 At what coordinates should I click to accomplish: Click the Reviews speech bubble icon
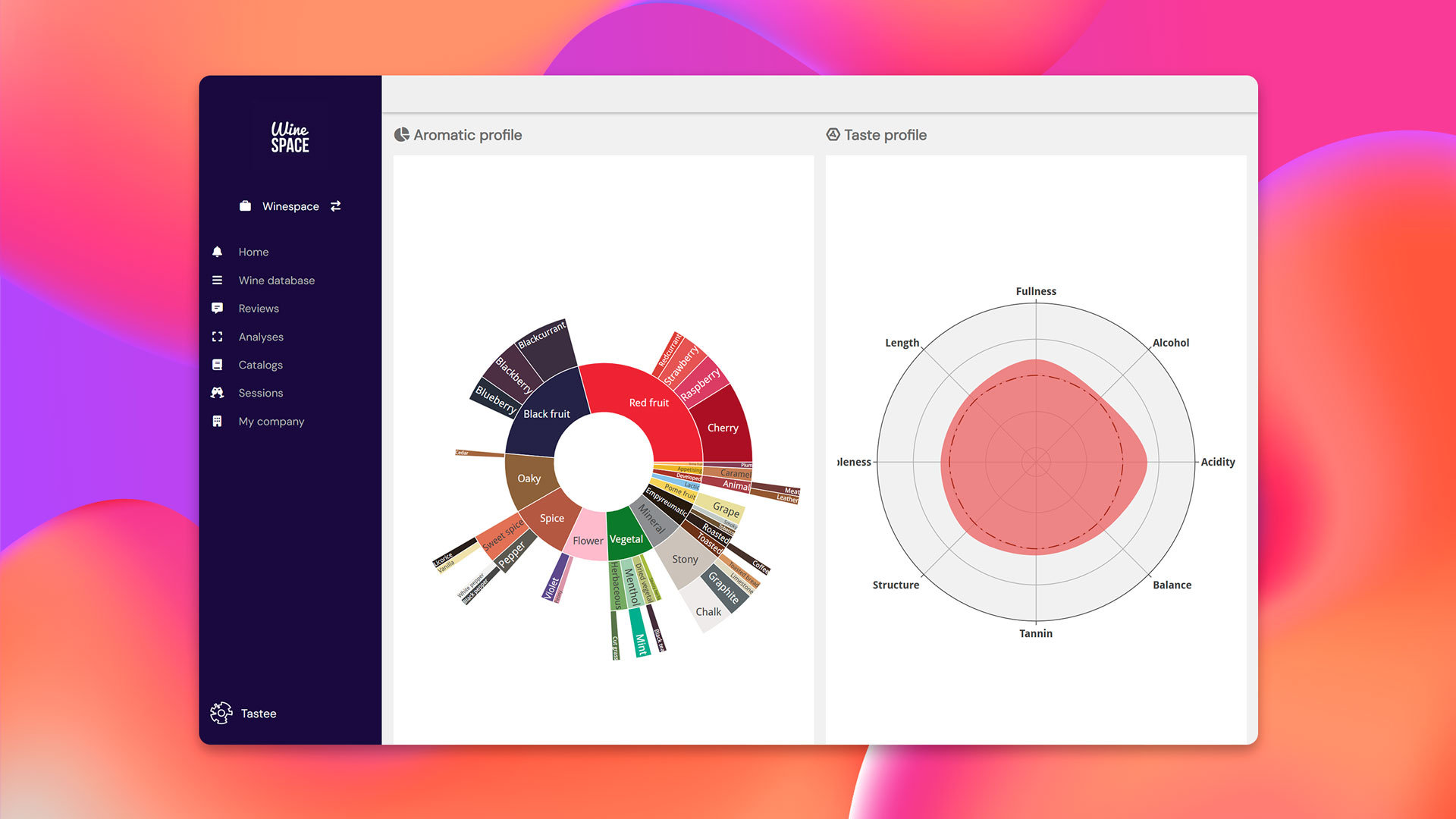(x=218, y=309)
